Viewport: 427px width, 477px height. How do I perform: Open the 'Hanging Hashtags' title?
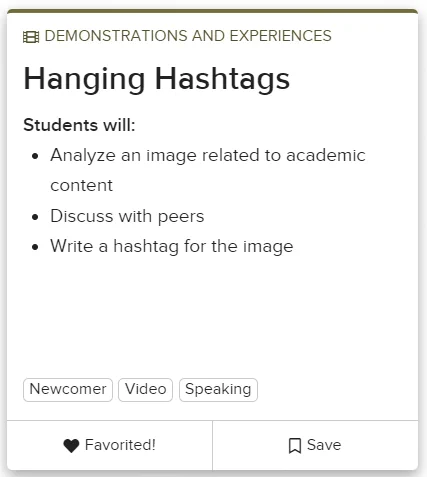[x=157, y=79]
